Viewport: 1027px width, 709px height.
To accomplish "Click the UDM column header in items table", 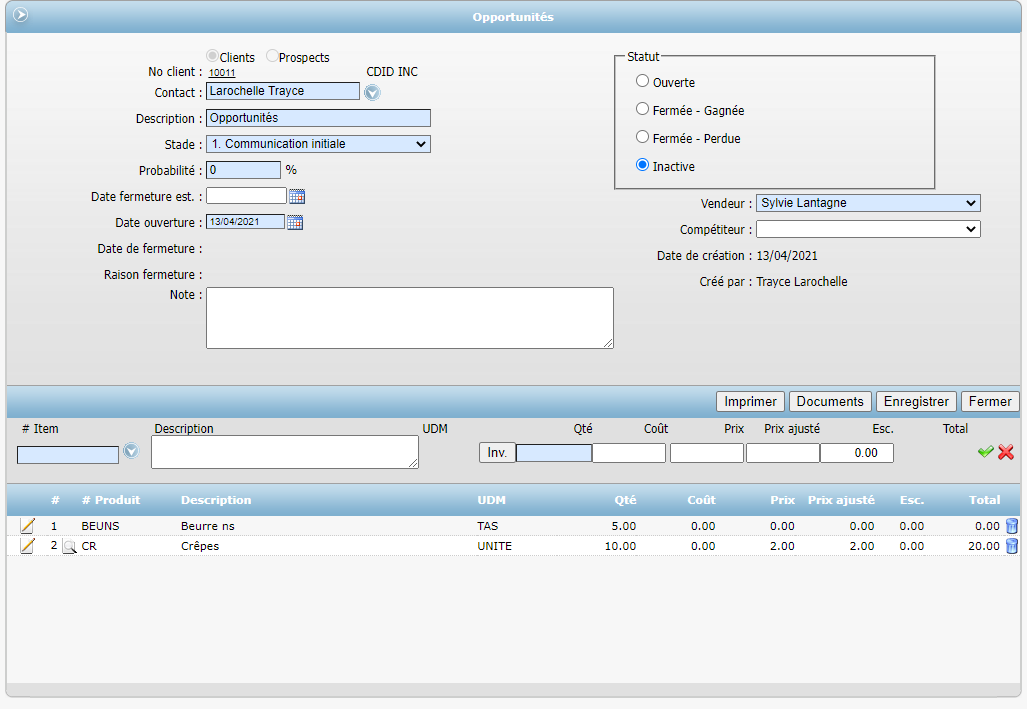I will pyautogui.click(x=491, y=500).
